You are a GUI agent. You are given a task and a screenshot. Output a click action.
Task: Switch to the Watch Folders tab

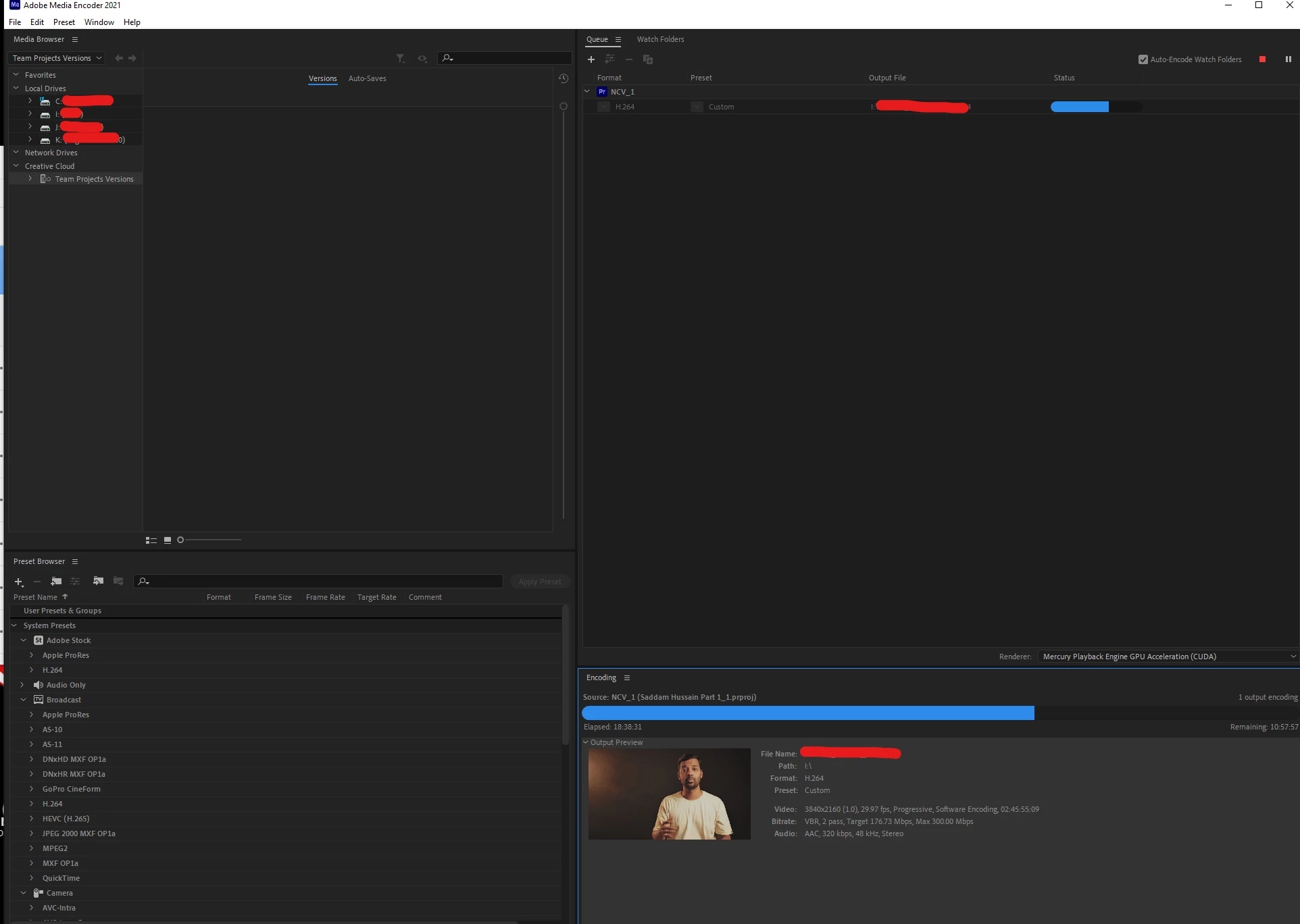tap(660, 39)
